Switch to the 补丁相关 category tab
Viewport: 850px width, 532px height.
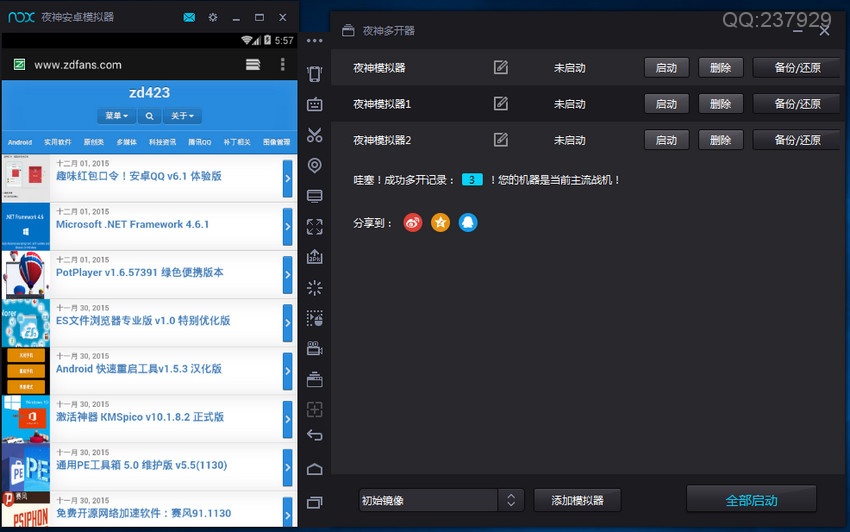(237, 142)
